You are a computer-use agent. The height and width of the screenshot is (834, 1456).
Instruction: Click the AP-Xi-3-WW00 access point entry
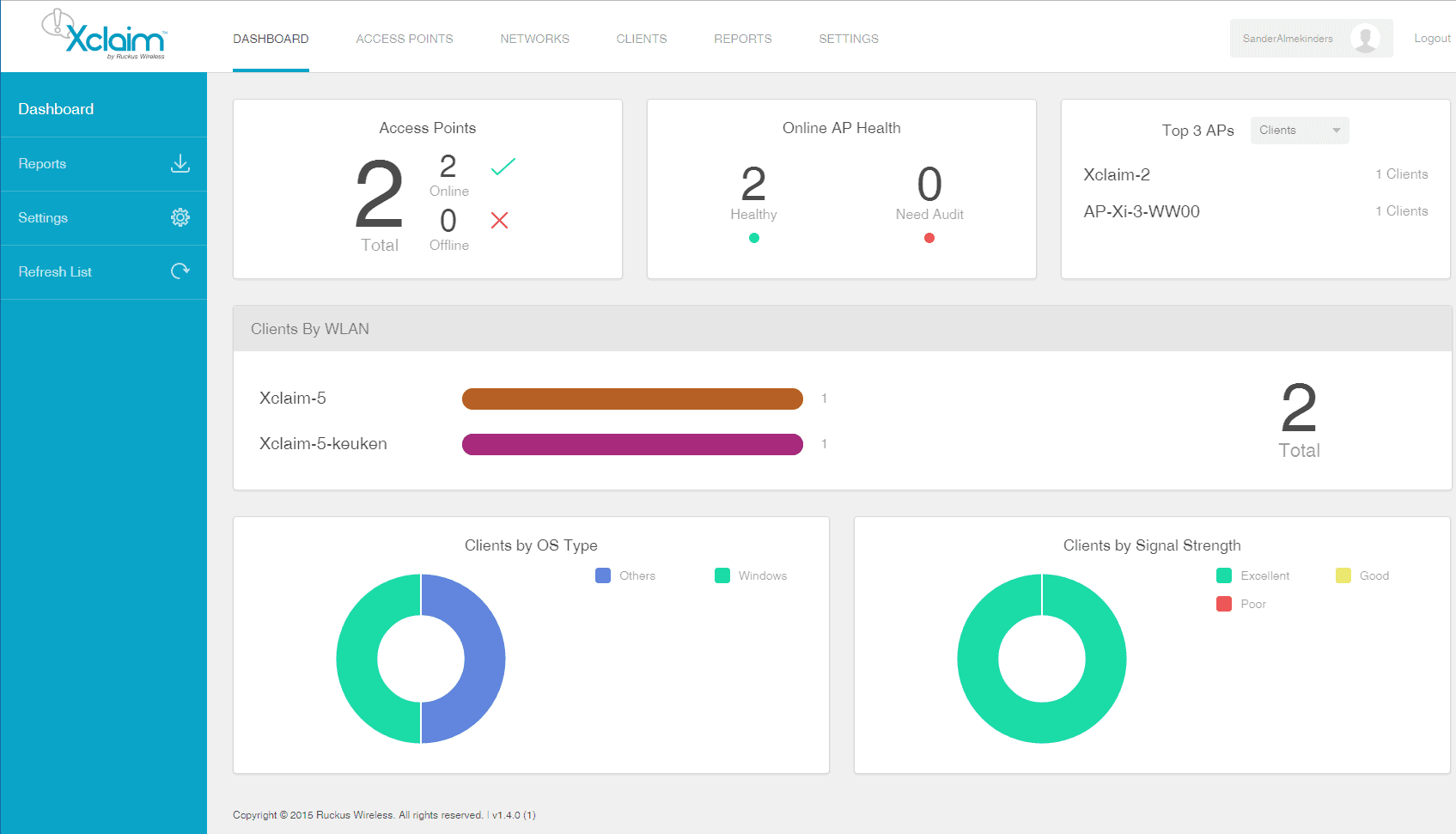(x=1142, y=211)
